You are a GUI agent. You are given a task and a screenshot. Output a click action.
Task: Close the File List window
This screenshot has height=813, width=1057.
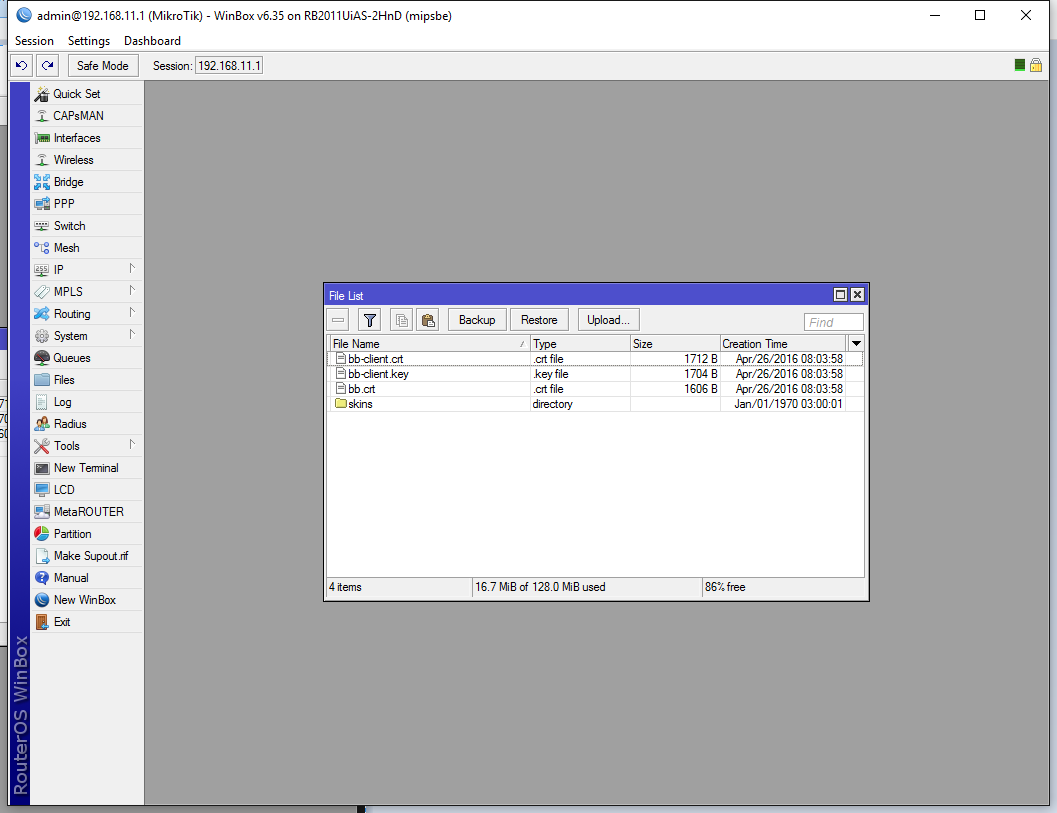point(857,295)
